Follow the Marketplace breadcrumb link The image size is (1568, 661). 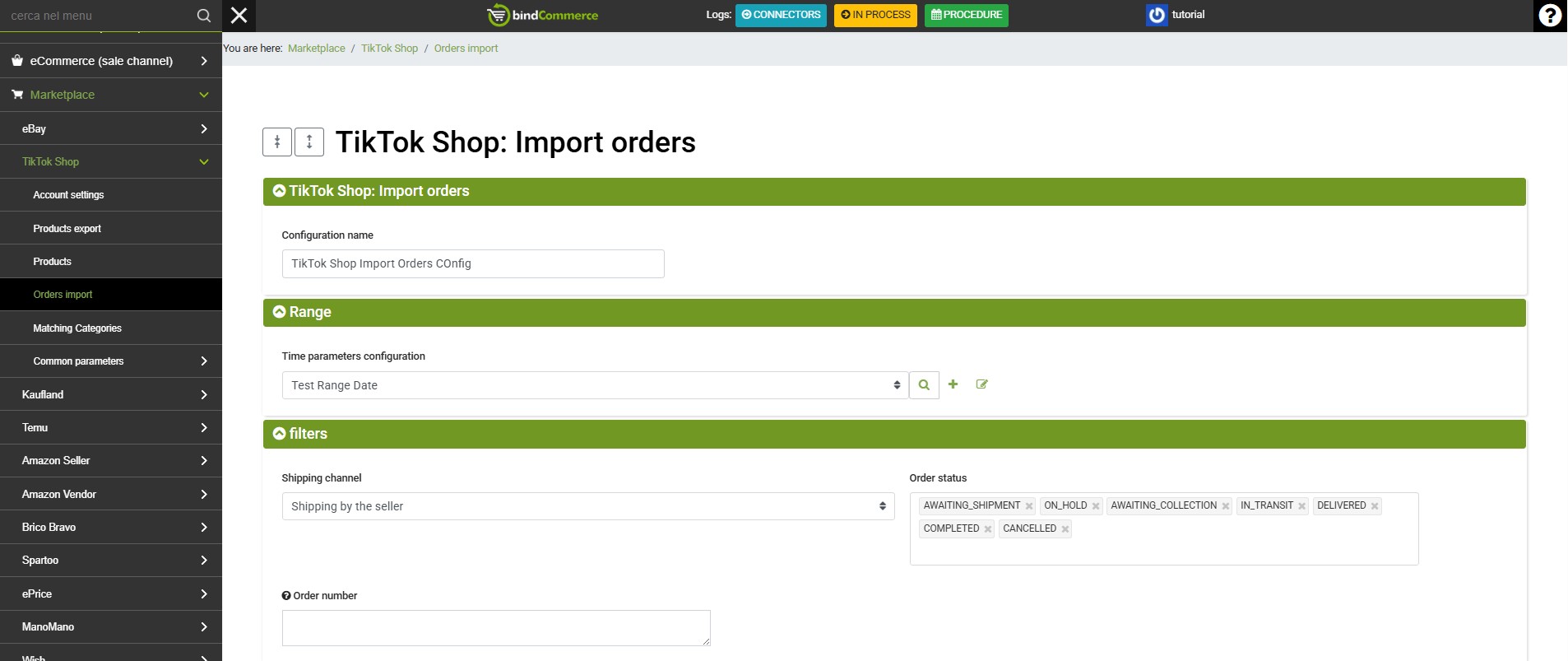coord(317,49)
